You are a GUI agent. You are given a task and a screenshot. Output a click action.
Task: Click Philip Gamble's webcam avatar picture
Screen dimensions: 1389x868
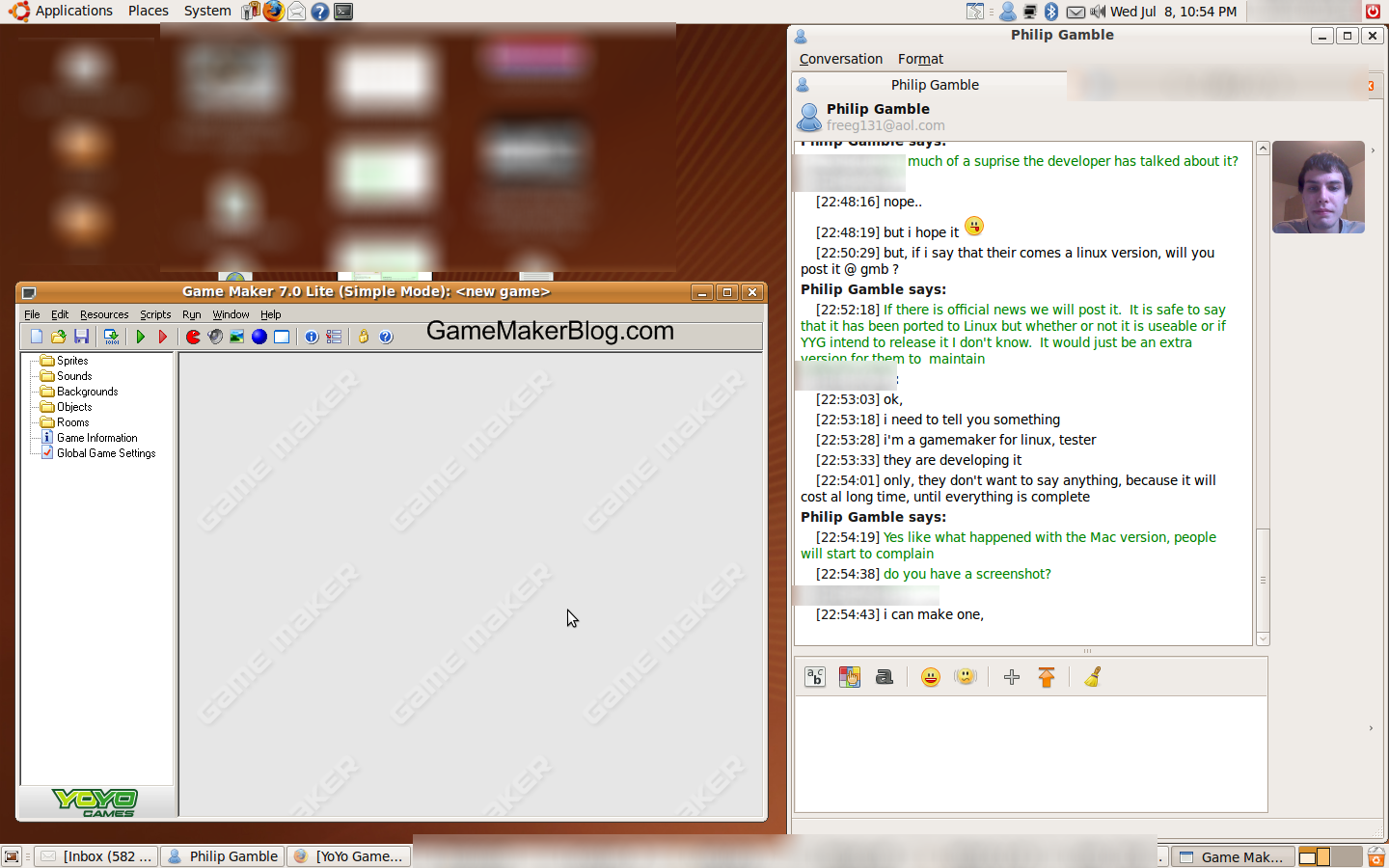[1319, 187]
